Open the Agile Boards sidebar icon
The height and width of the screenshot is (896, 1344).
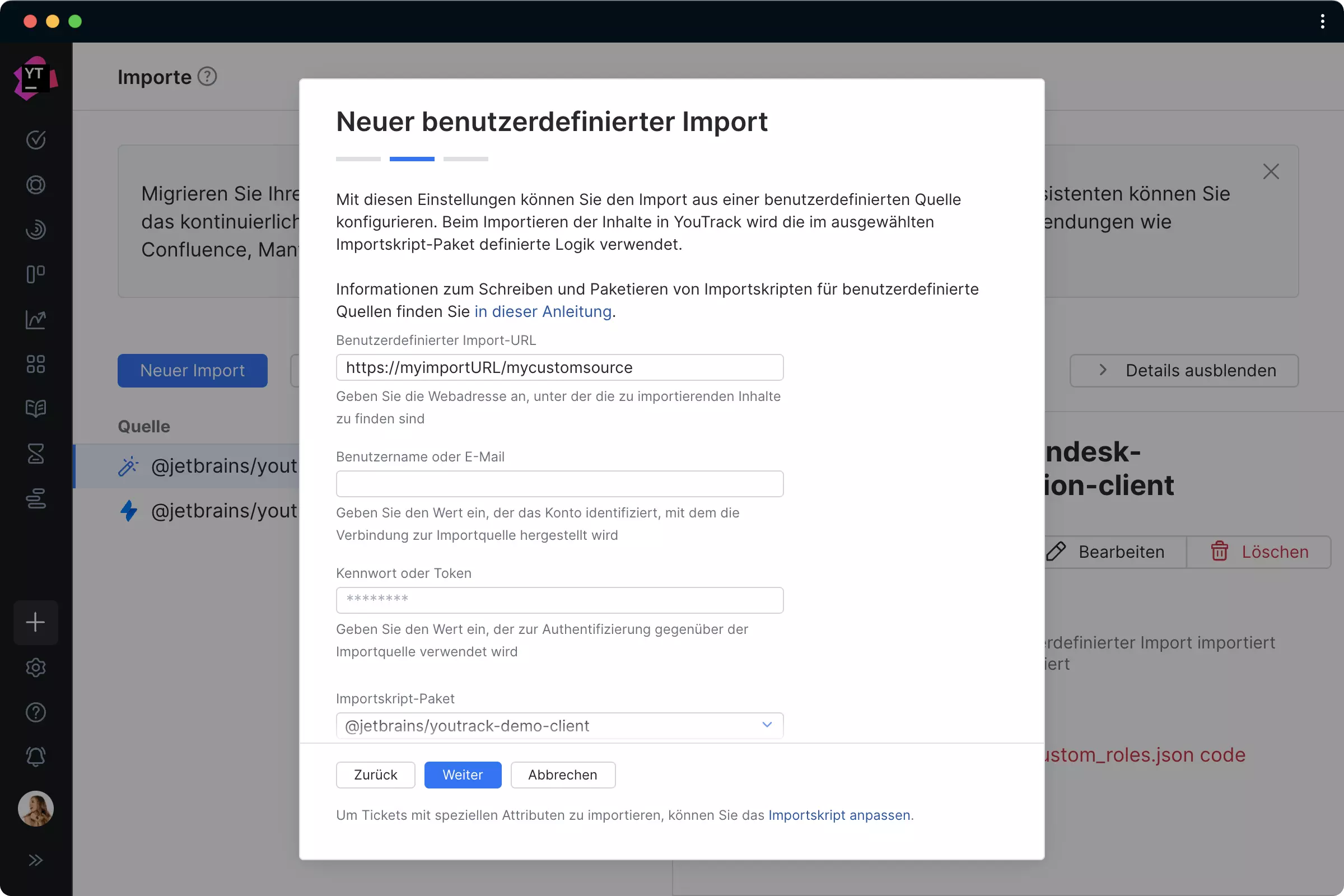[x=35, y=274]
